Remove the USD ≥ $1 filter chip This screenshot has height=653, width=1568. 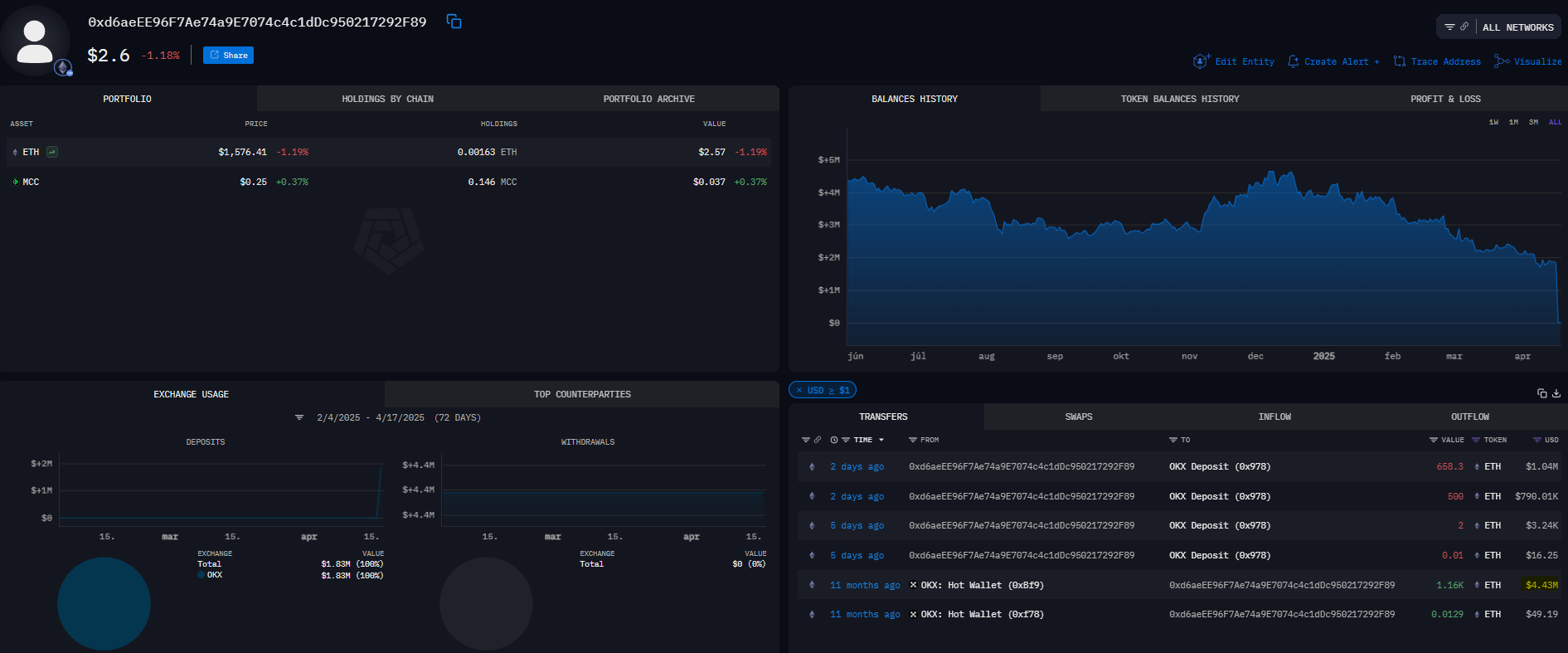(799, 390)
